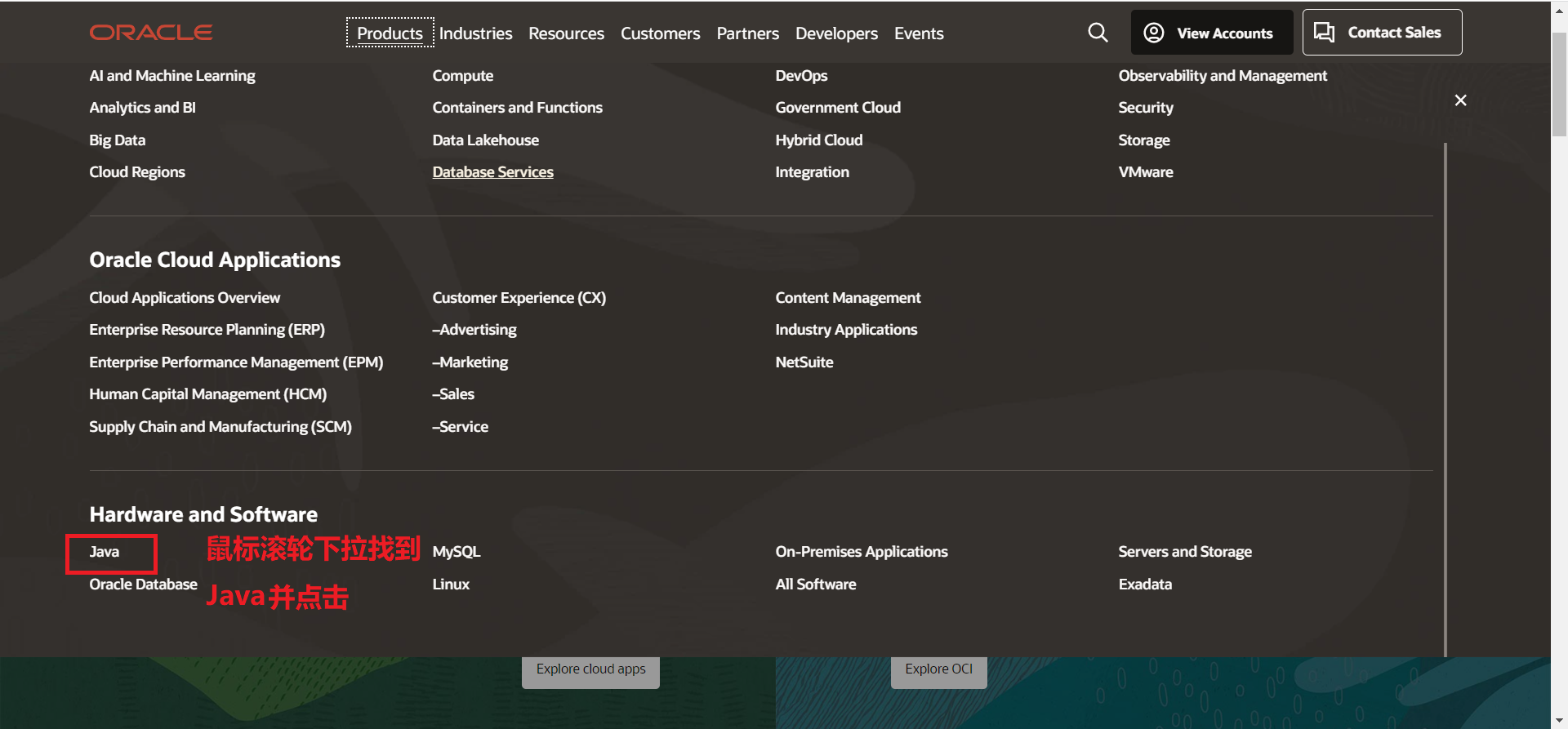Click the Explore OCI button
This screenshot has width=1568, height=729.
click(938, 669)
